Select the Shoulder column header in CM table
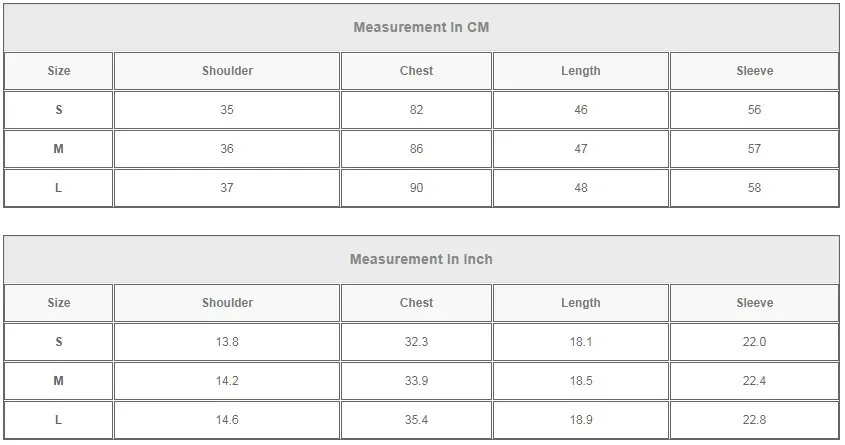This screenshot has width=845, height=445. [227, 71]
